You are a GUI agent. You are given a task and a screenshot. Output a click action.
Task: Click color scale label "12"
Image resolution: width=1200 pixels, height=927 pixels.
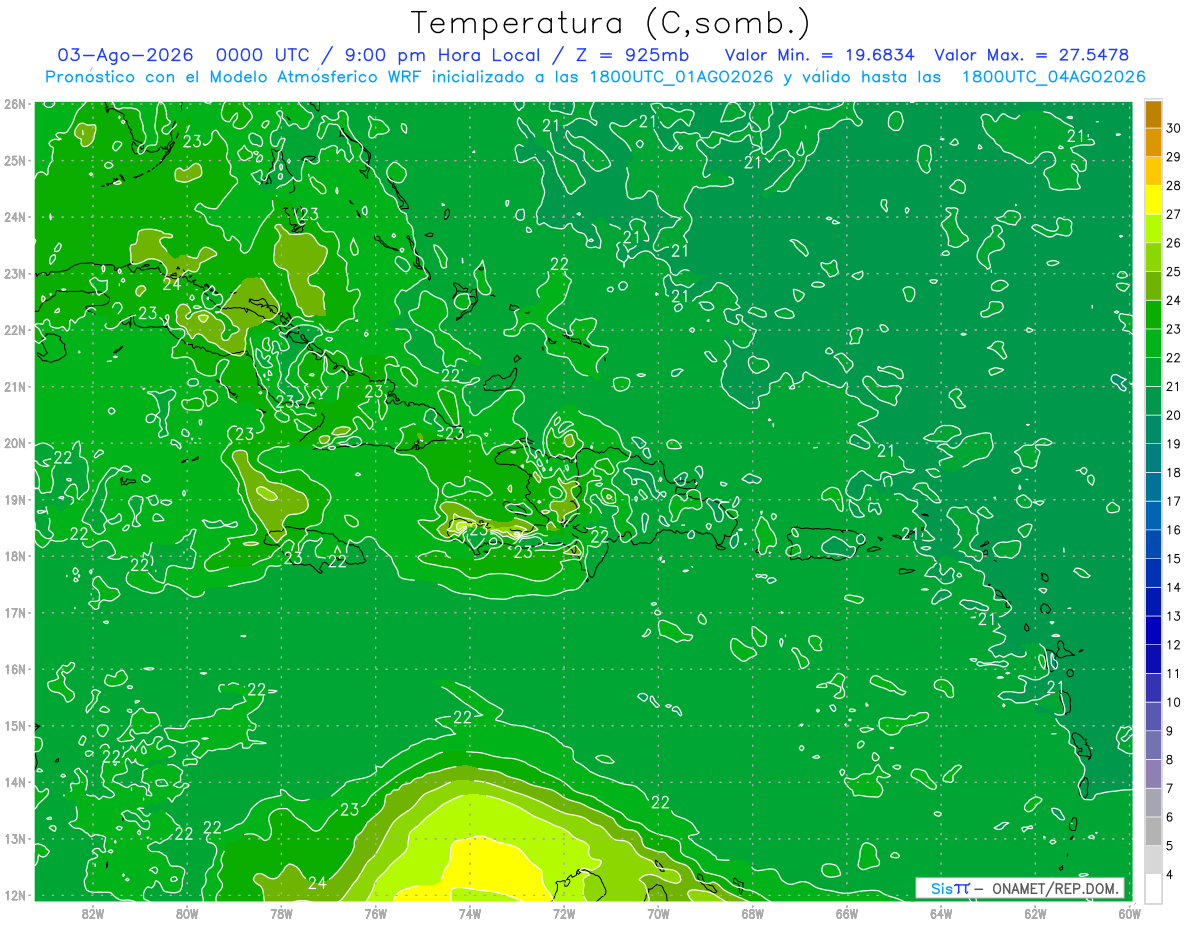pyautogui.click(x=1174, y=644)
